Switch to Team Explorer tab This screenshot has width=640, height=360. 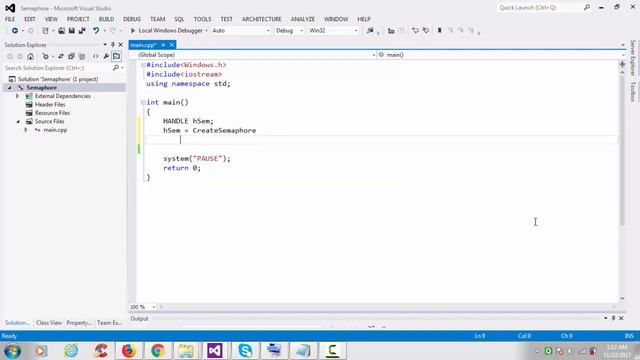tap(109, 323)
